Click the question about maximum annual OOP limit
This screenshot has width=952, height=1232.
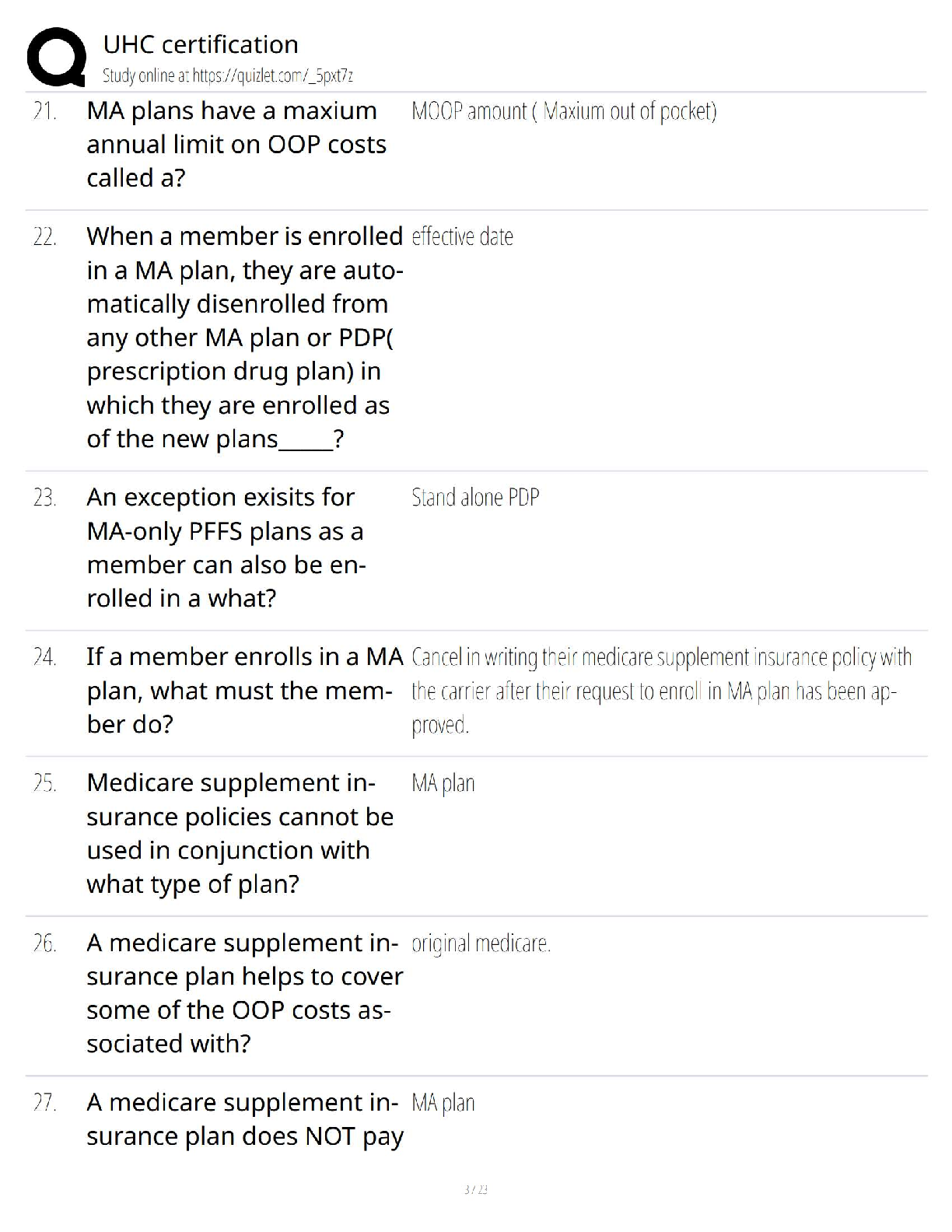[236, 145]
